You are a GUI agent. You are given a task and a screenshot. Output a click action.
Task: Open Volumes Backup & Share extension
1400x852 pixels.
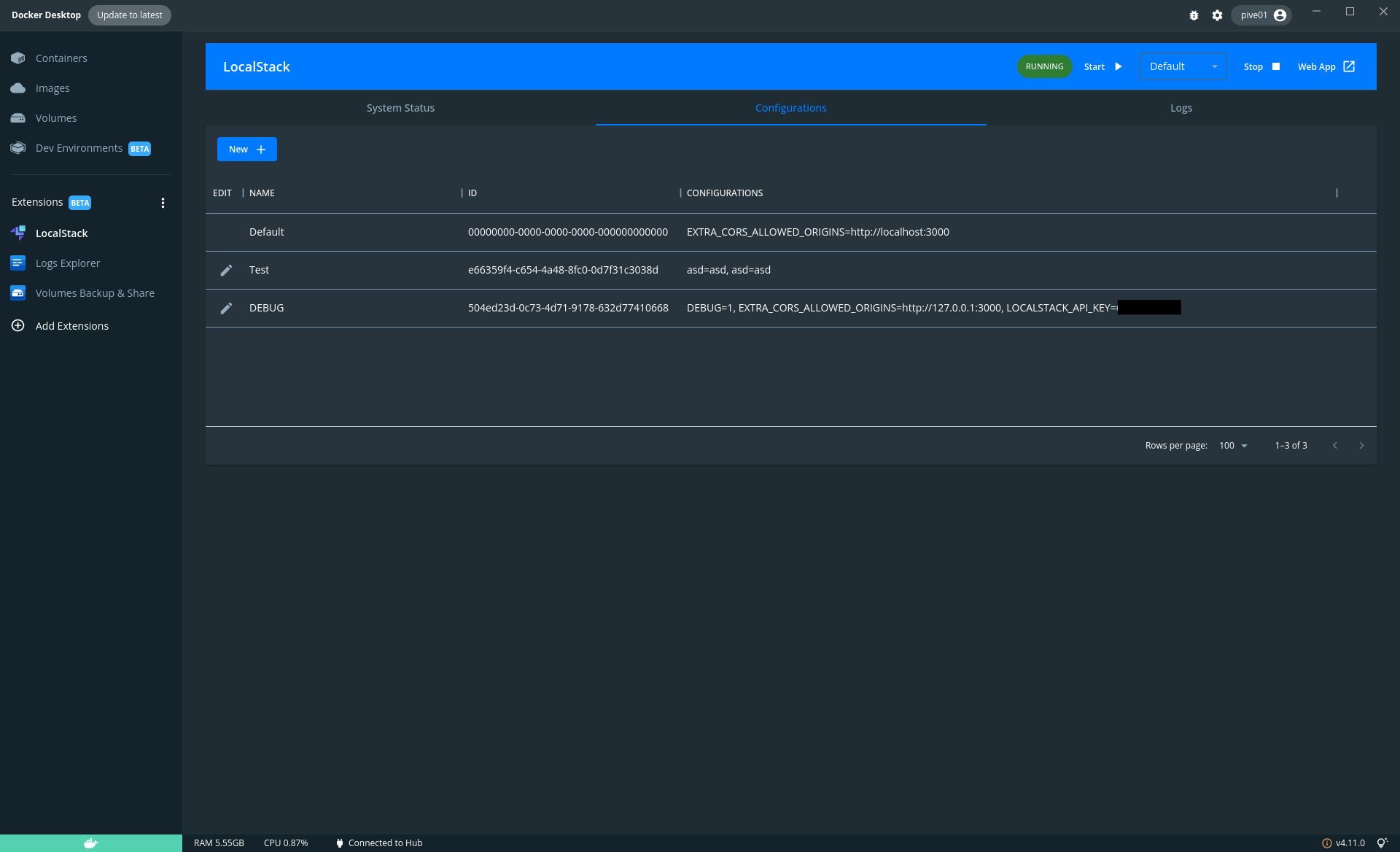point(94,293)
